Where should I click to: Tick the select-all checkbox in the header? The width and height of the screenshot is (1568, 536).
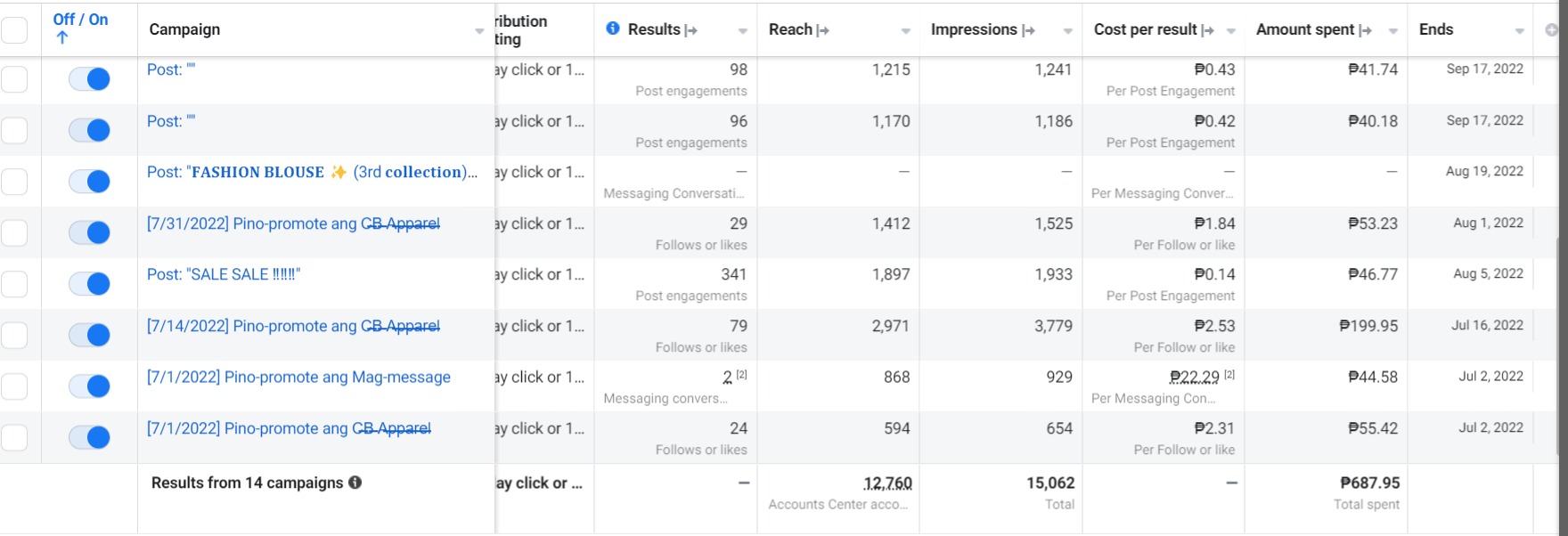[14, 30]
